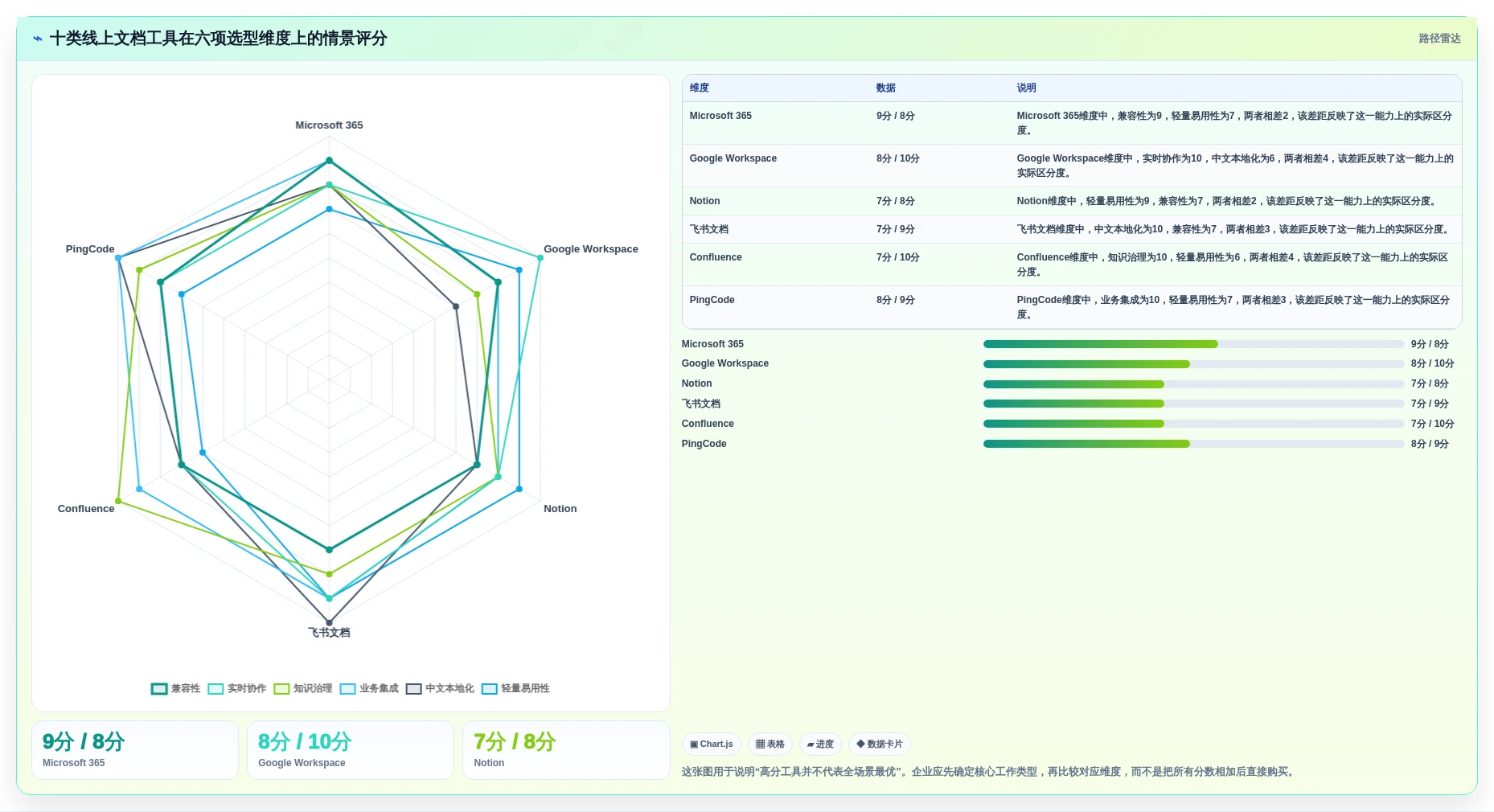Select the Confluence table row name
Image resolution: width=1494 pixels, height=812 pixels.
click(x=716, y=257)
